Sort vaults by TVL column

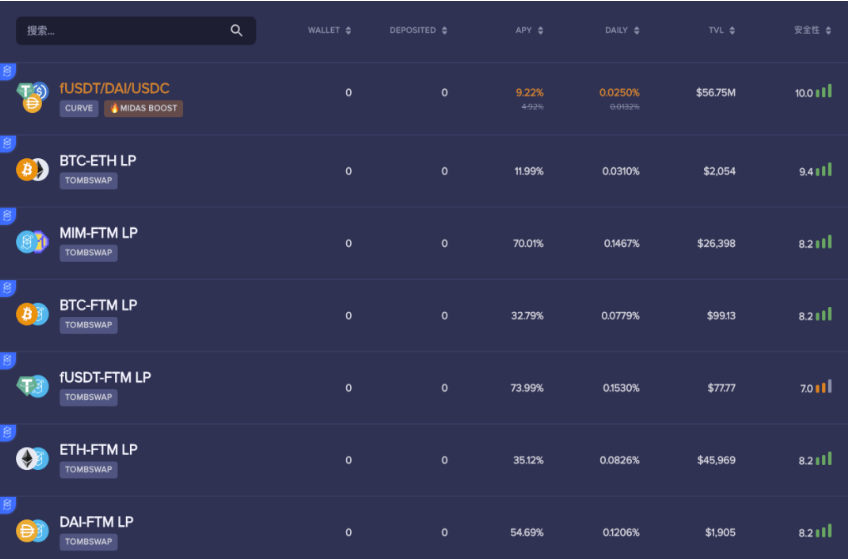[721, 30]
